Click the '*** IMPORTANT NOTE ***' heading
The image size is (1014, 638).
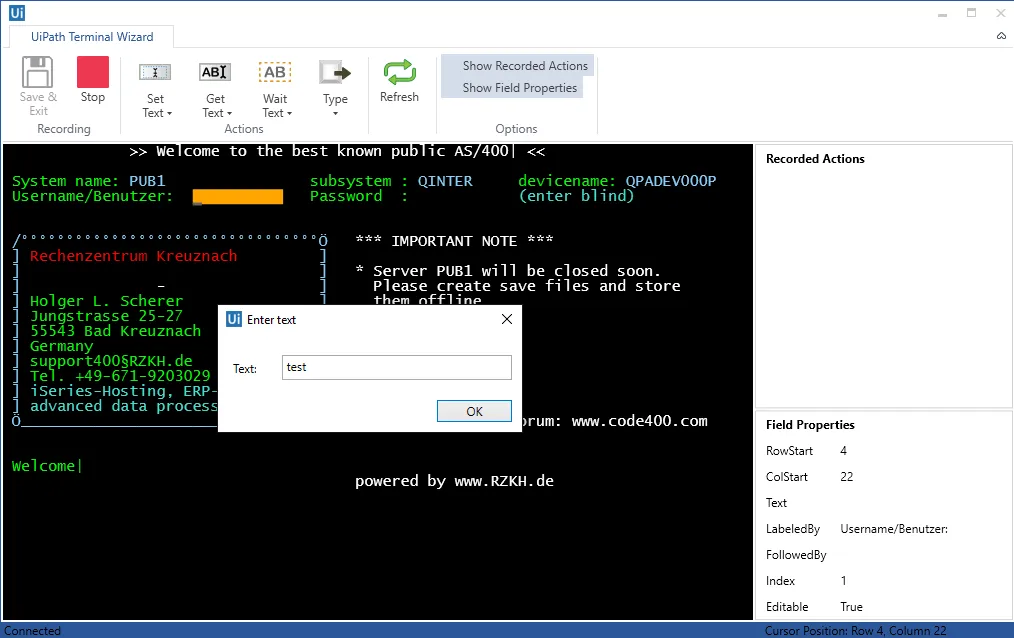(454, 241)
